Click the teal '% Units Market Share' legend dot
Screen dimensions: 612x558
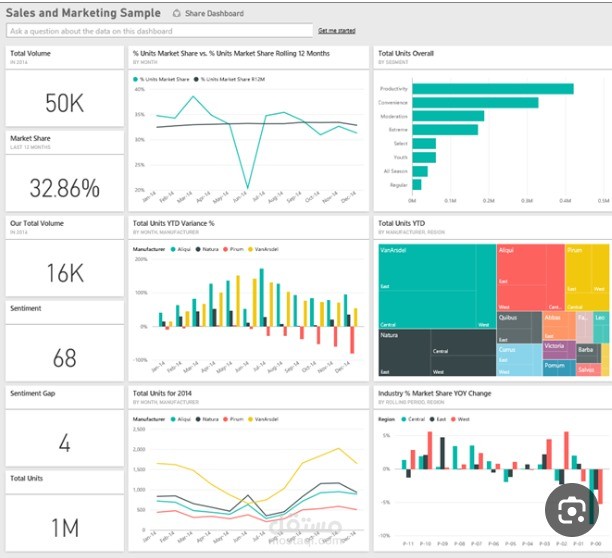(x=135, y=79)
